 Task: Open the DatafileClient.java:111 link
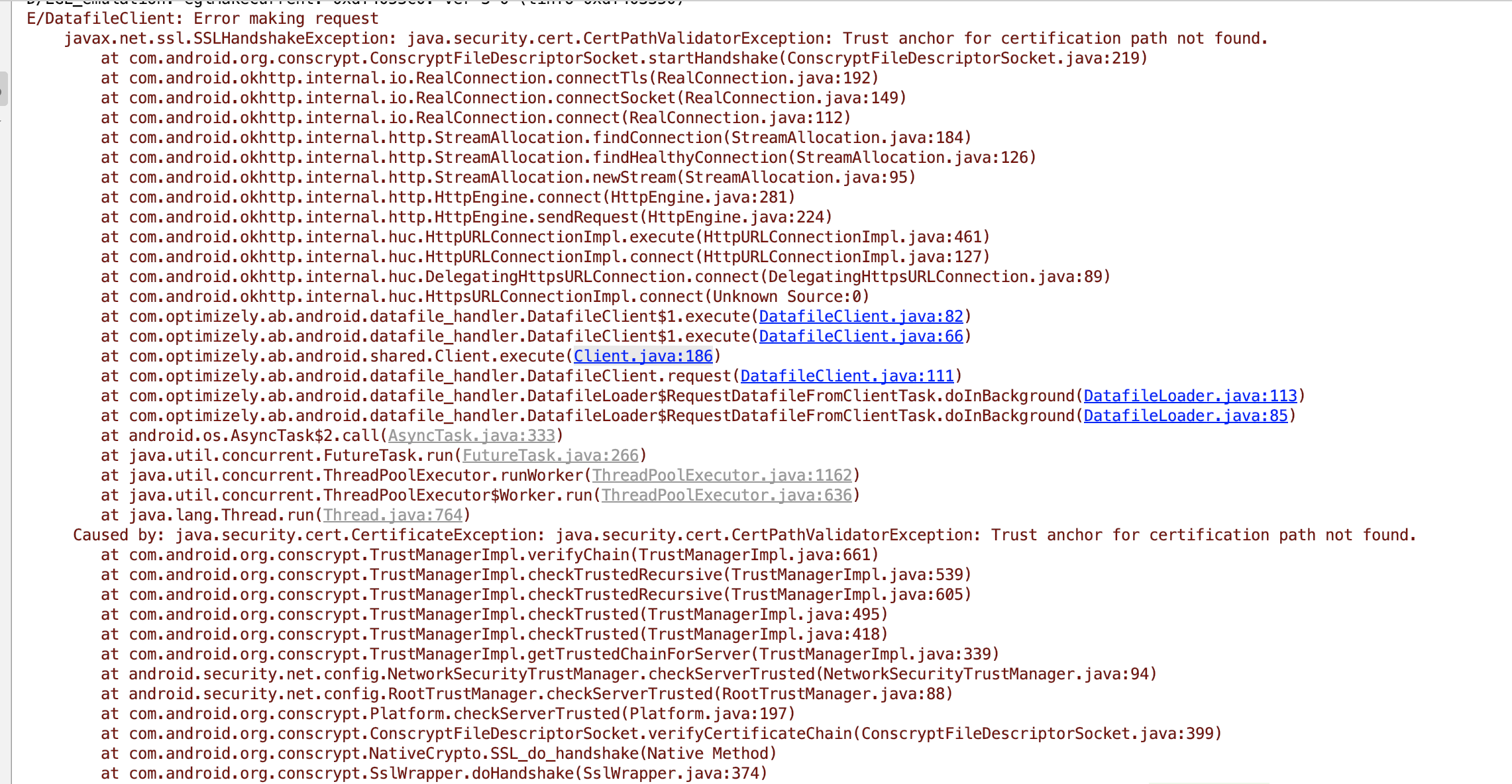(847, 376)
